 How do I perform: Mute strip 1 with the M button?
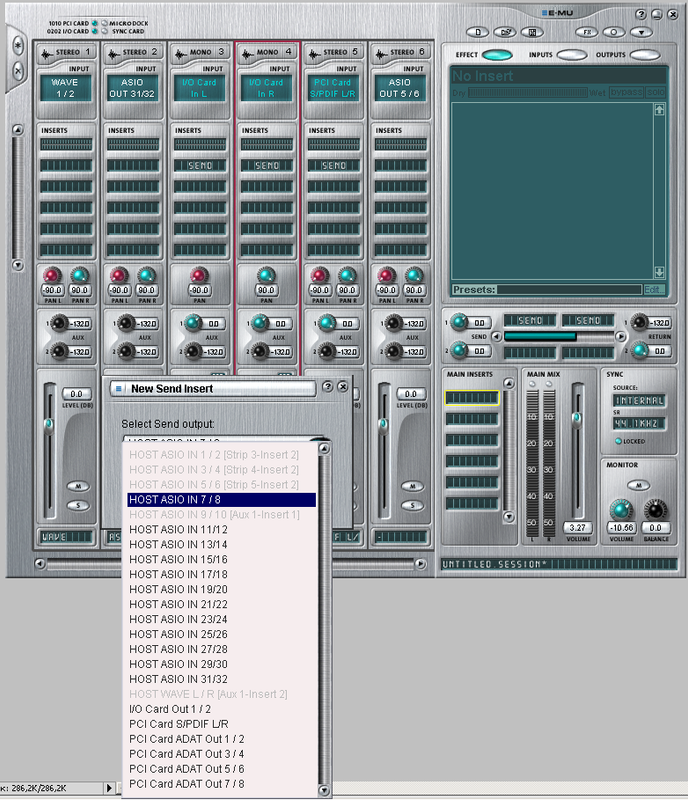(78, 486)
